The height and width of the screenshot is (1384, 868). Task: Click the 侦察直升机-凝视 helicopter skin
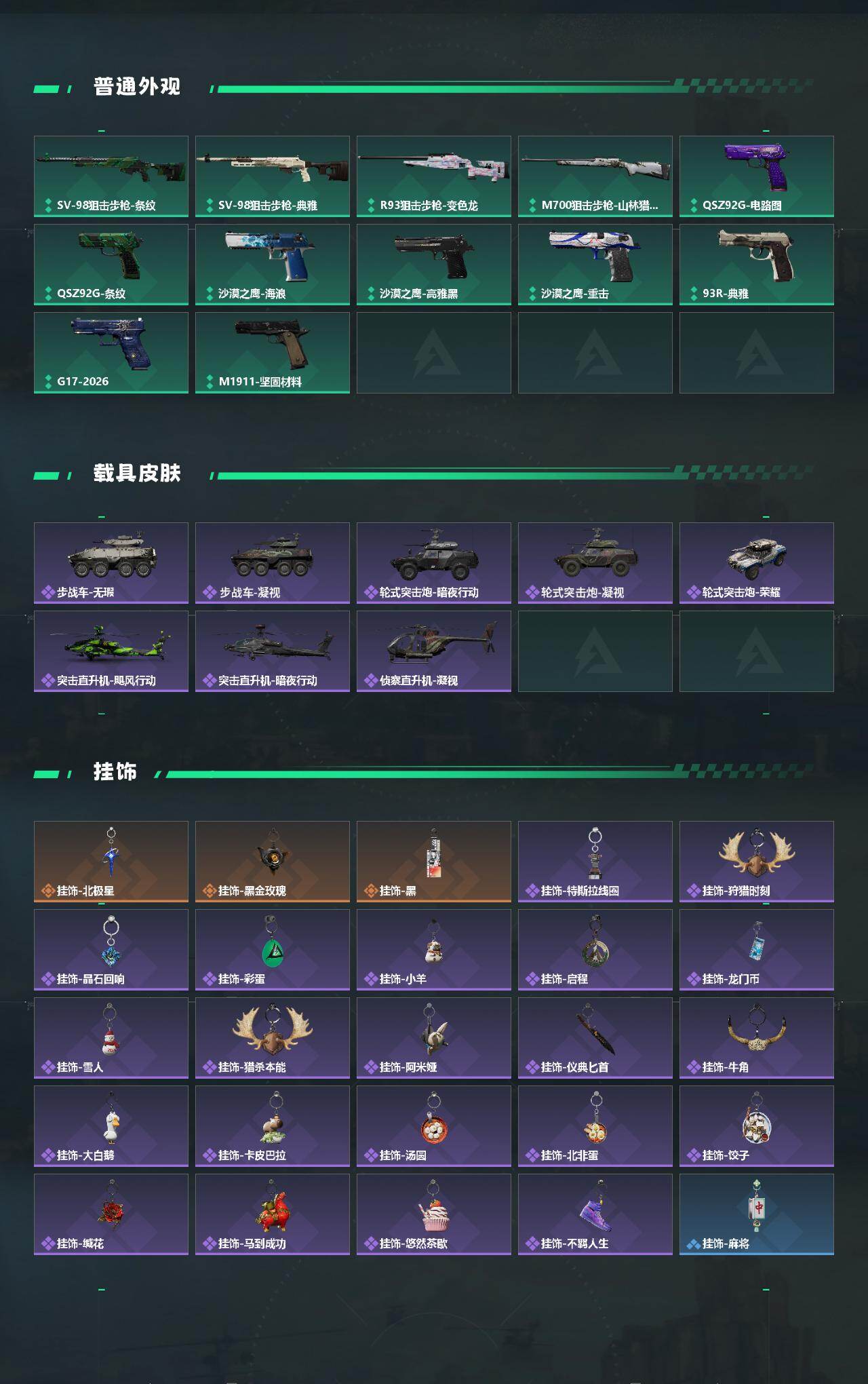tap(434, 651)
